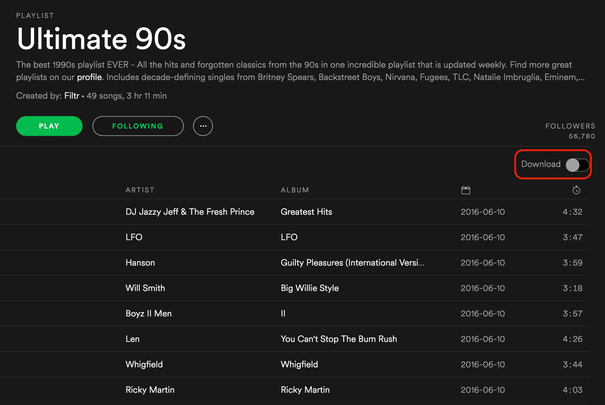The width and height of the screenshot is (605, 405).
Task: Select the duration 3:44
Action: coord(572,364)
